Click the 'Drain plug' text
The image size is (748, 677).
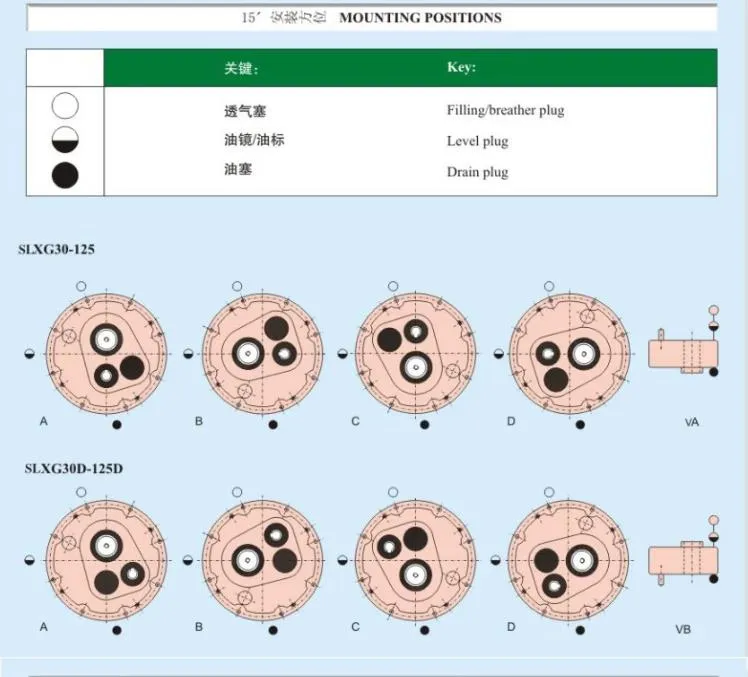(x=478, y=172)
